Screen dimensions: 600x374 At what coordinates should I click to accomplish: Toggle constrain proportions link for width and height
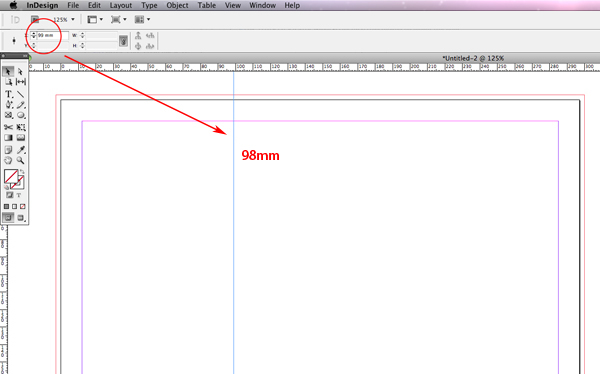tap(123, 41)
